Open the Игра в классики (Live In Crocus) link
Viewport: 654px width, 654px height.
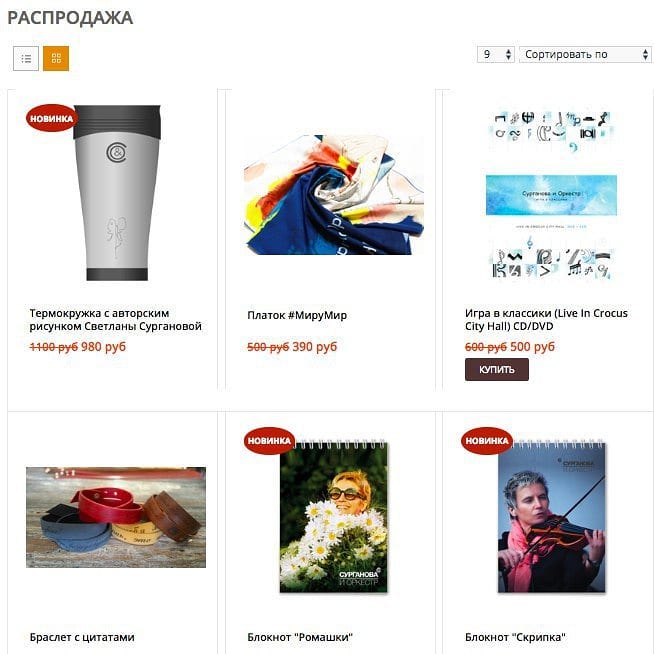click(x=546, y=319)
